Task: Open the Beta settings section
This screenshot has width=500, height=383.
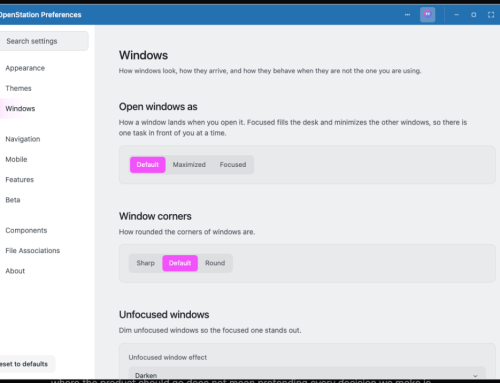Action: point(13,200)
